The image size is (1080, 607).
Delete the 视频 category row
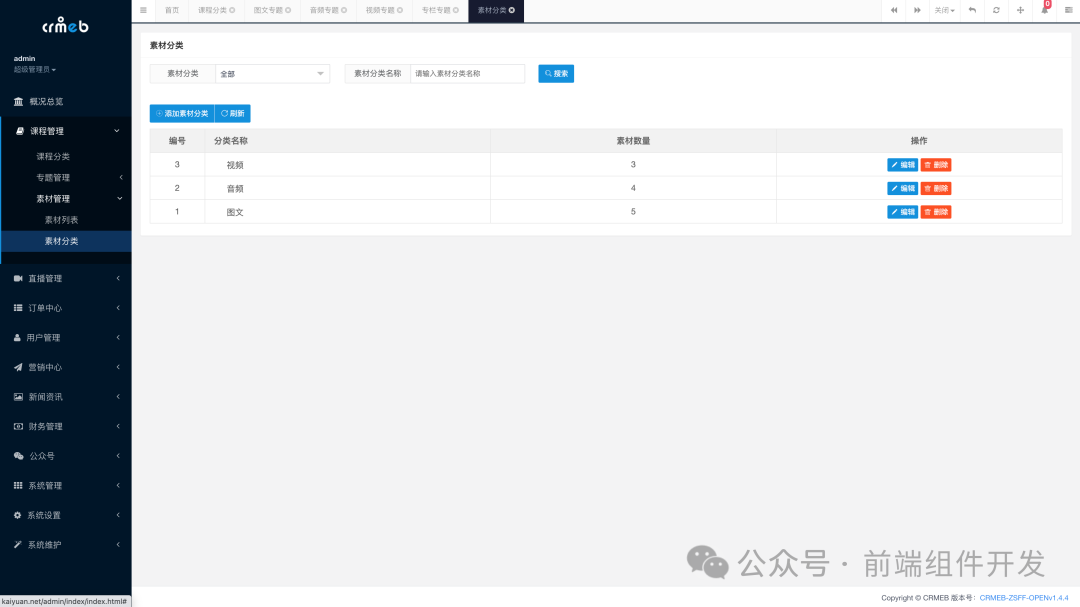(x=936, y=165)
